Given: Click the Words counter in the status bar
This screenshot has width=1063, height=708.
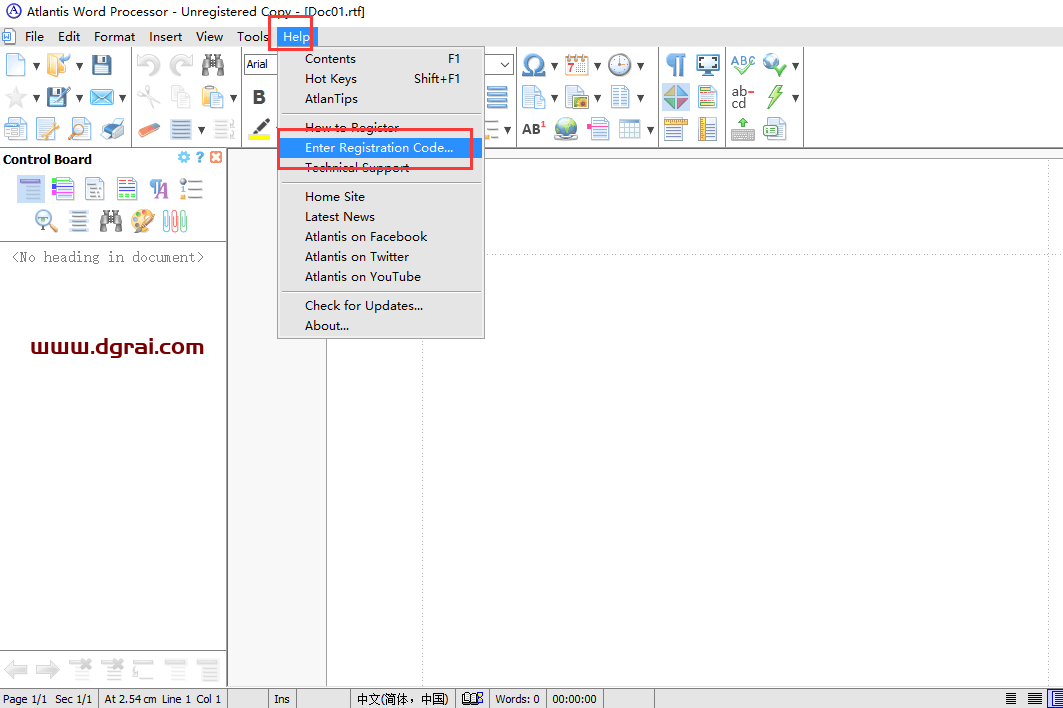Looking at the screenshot, I should 517,699.
